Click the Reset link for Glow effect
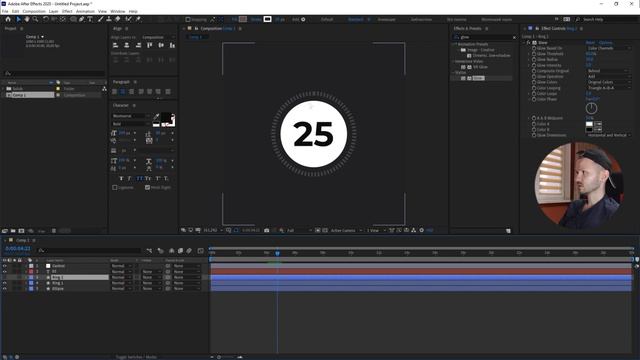Viewport: 640px width, 360px height. [x=590, y=42]
